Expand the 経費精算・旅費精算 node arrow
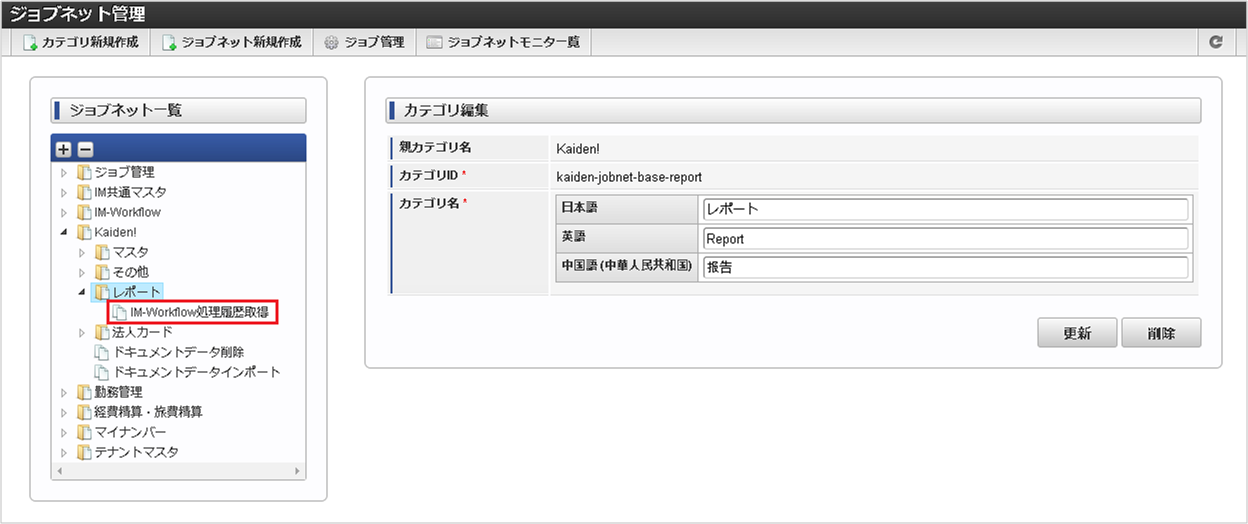Screen dimensions: 1248x524 [x=65, y=412]
